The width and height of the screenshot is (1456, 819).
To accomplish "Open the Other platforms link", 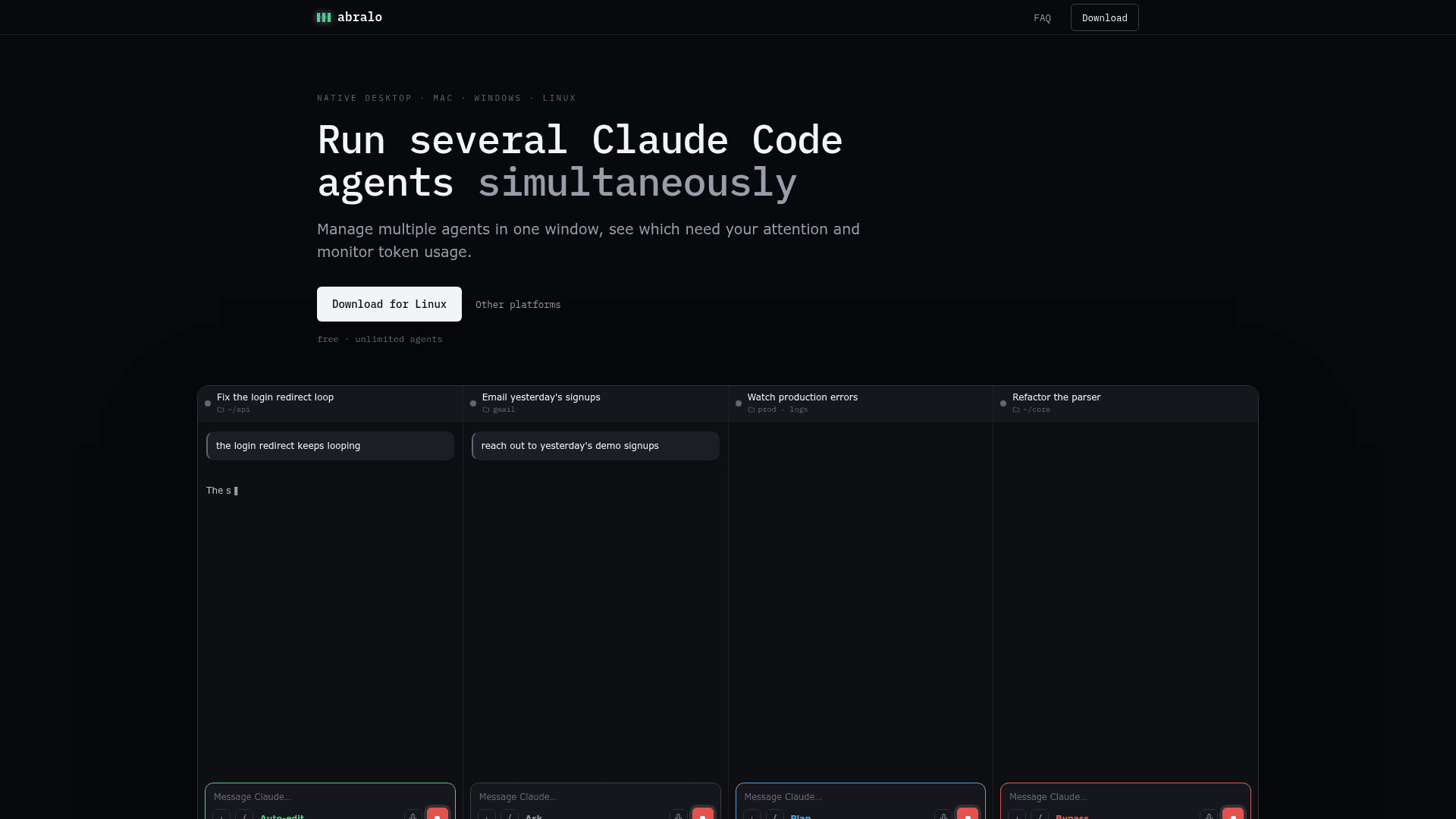I will (x=518, y=305).
